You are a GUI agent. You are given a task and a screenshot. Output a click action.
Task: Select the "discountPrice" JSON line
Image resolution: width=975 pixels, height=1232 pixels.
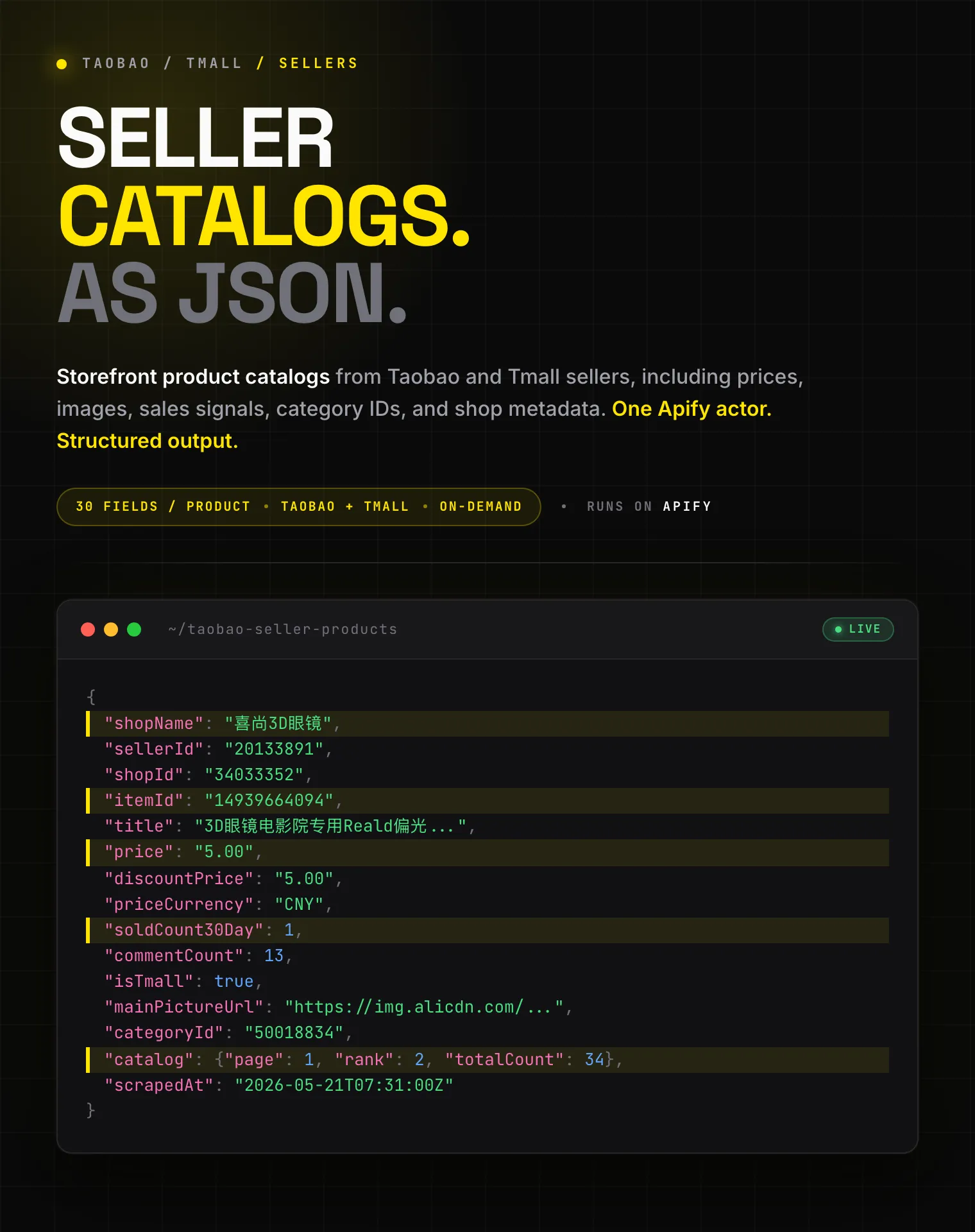[487, 879]
